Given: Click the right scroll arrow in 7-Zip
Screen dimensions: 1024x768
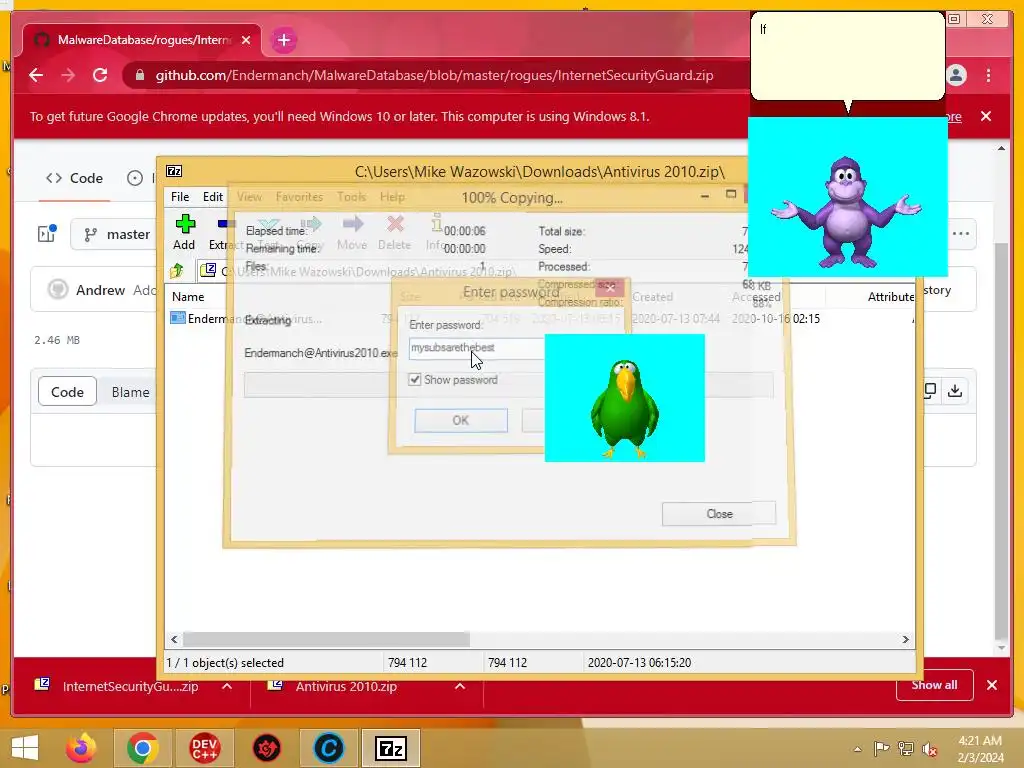Looking at the screenshot, I should [x=905, y=639].
